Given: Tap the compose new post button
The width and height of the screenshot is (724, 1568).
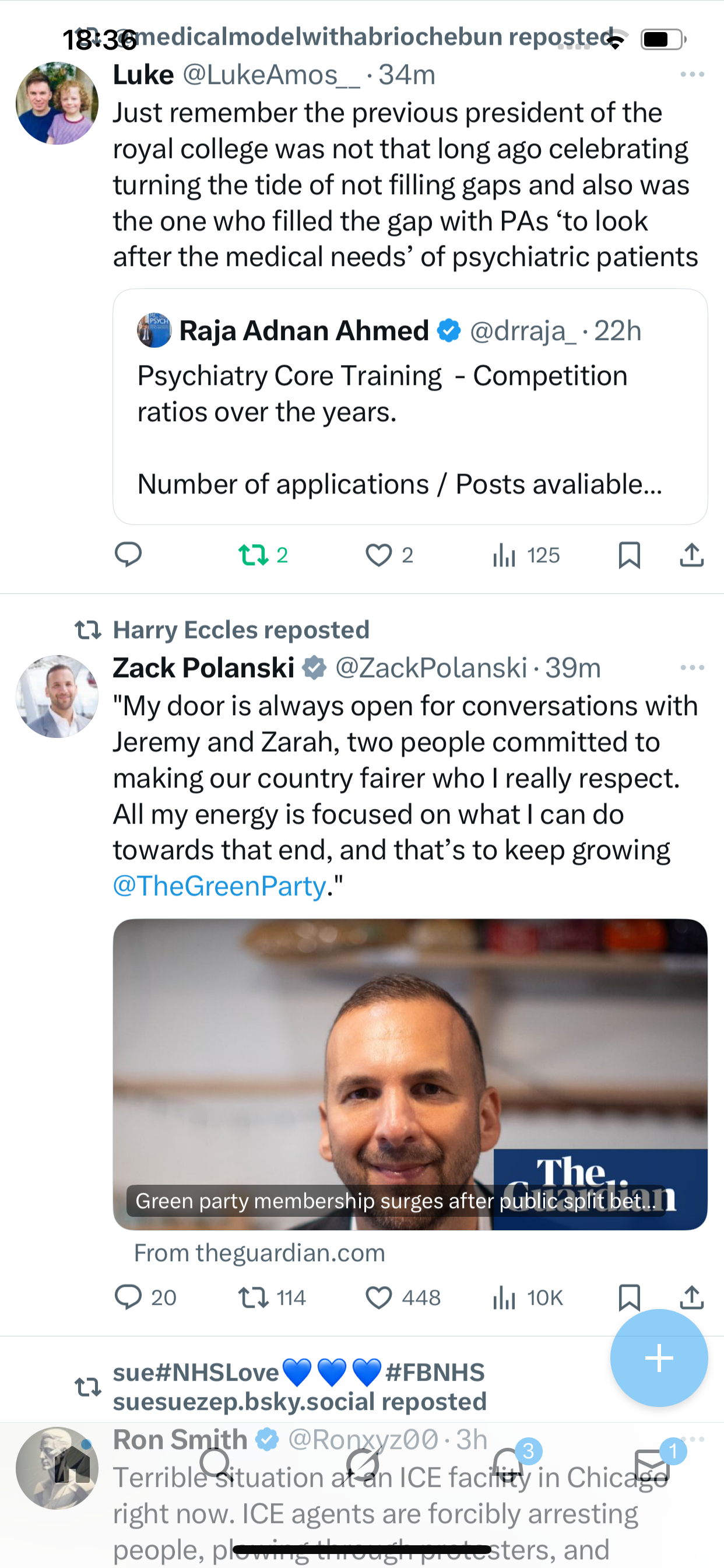Looking at the screenshot, I should tap(659, 1357).
